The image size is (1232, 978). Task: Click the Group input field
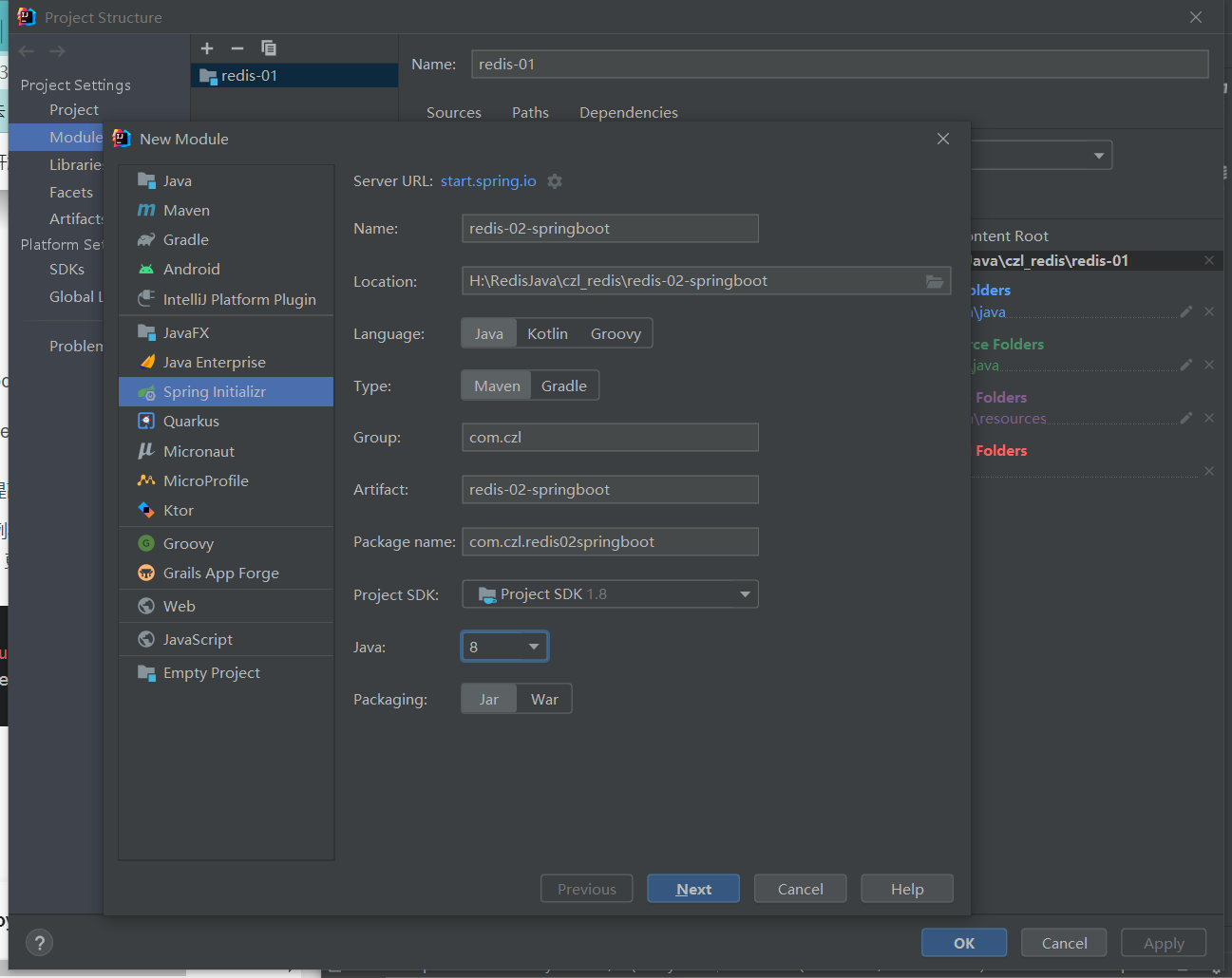tap(610, 437)
